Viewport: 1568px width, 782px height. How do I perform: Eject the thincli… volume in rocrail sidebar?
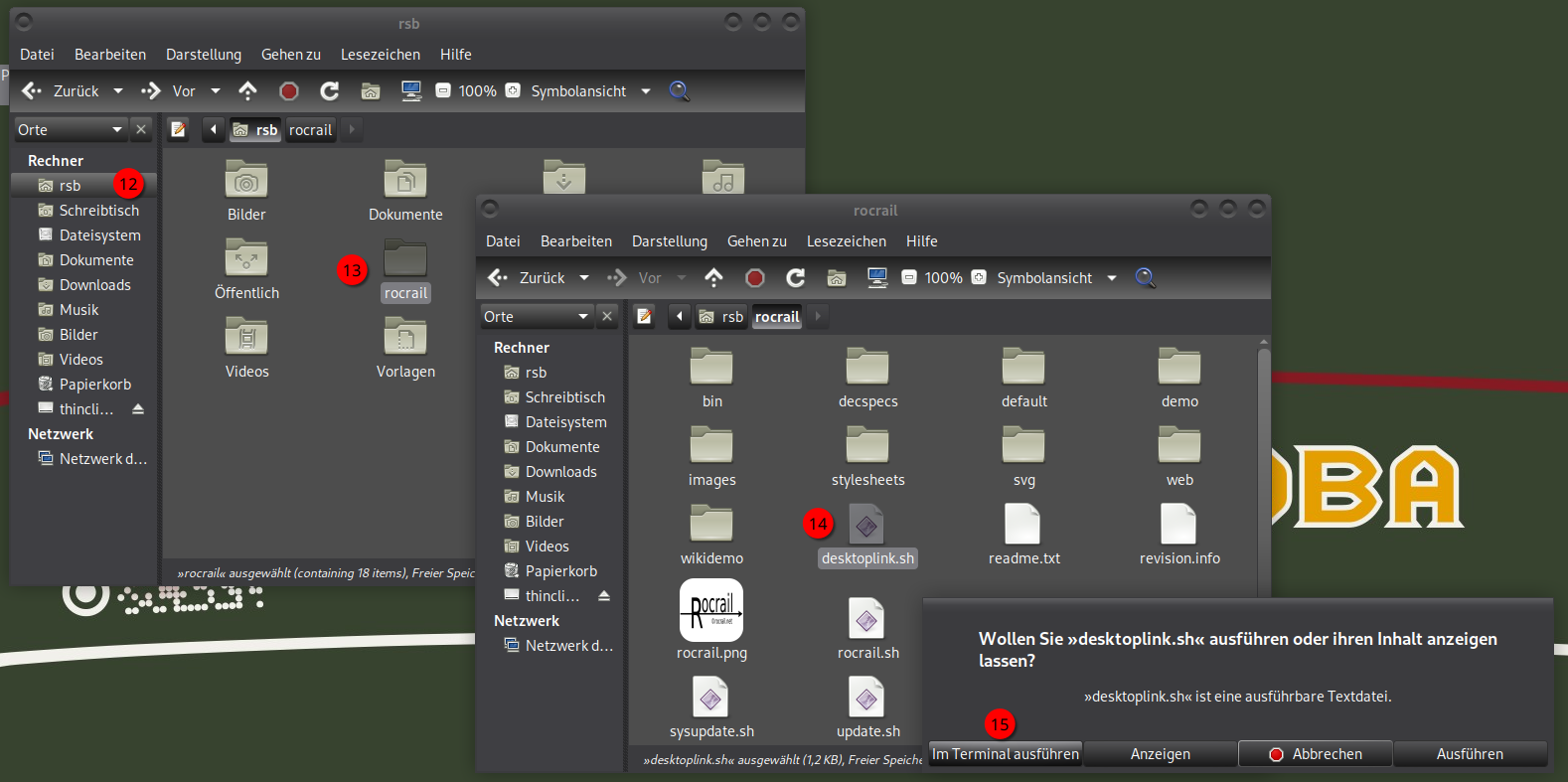pyautogui.click(x=604, y=596)
